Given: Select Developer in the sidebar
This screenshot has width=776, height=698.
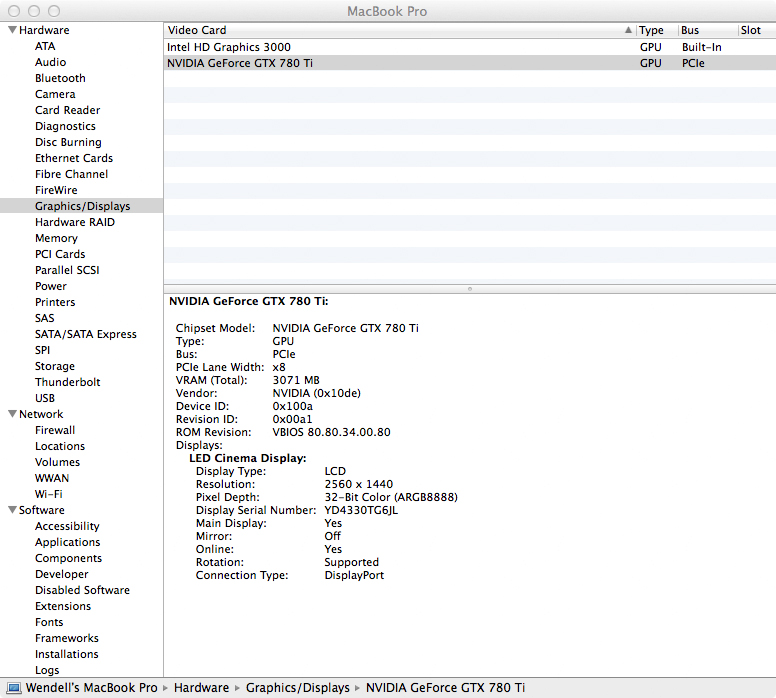Looking at the screenshot, I should 62,574.
